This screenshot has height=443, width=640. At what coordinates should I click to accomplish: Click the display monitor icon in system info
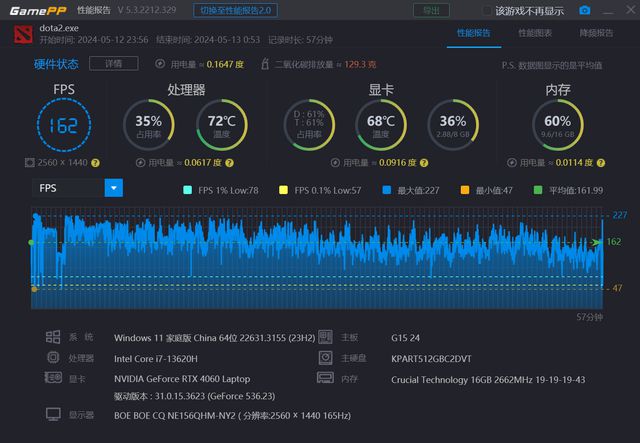(x=52, y=414)
